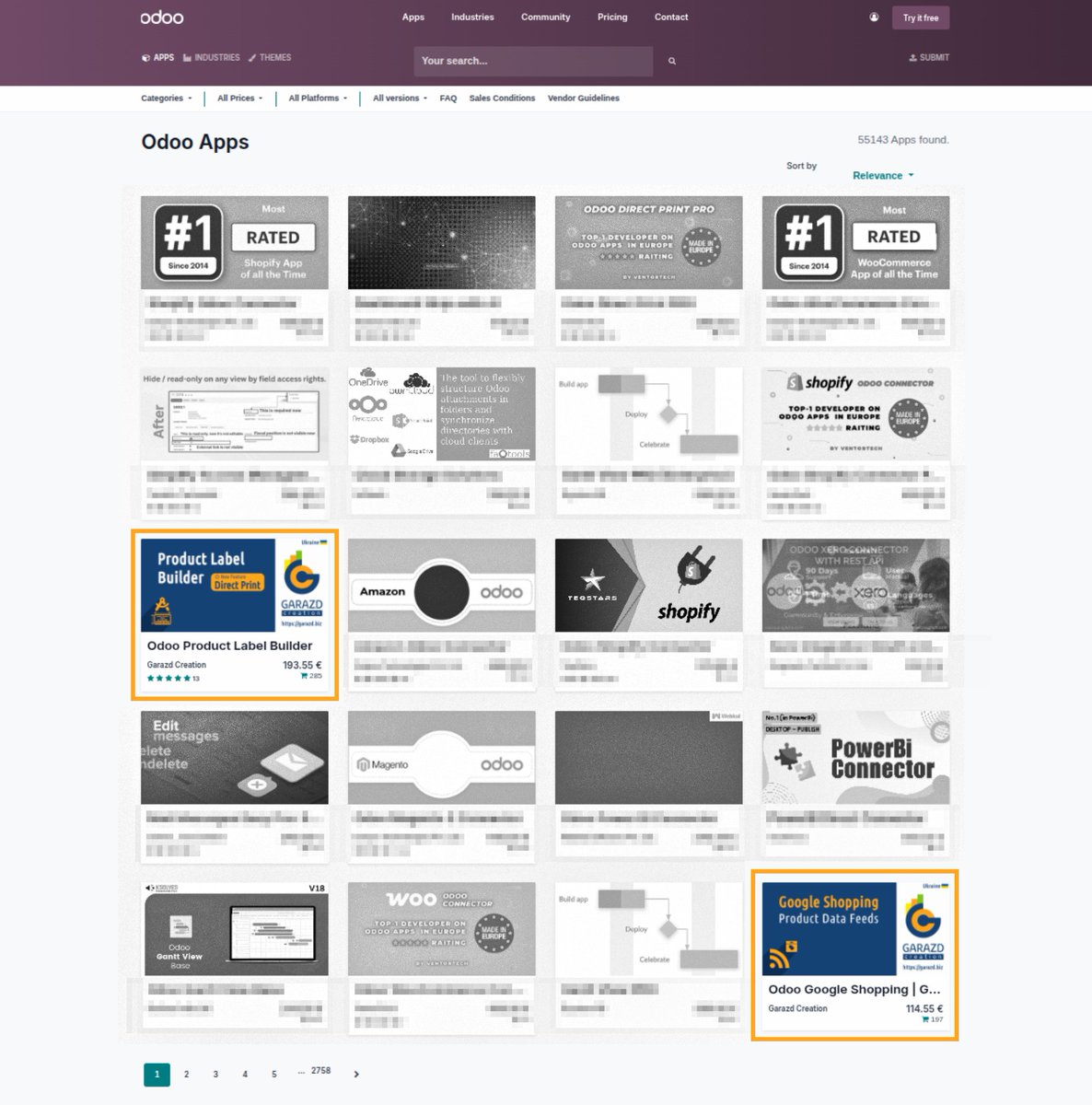Screen dimensions: 1092x1105
Task: Click the Woo Odoo Connector thumbnail
Action: [x=441, y=929]
